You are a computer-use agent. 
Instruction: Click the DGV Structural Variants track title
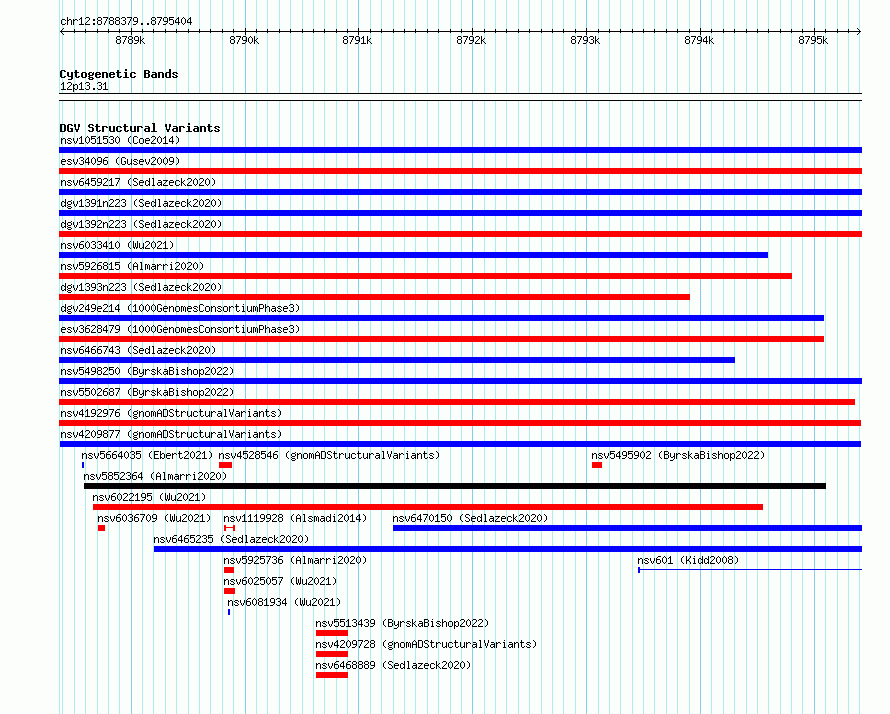[140, 128]
